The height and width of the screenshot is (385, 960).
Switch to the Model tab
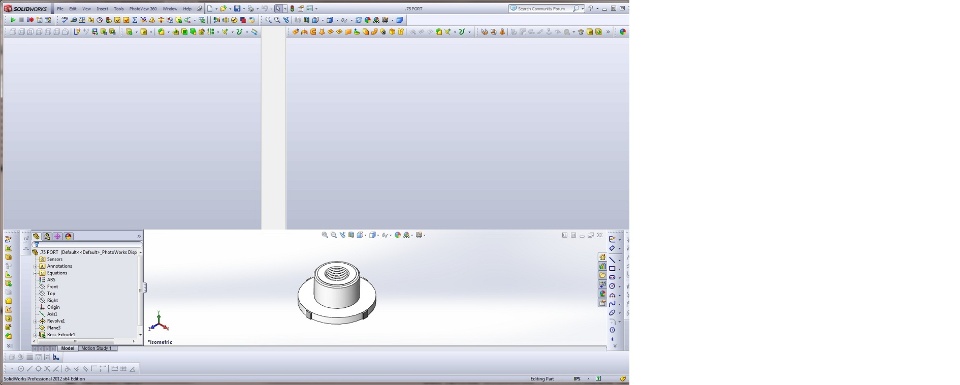click(67, 348)
